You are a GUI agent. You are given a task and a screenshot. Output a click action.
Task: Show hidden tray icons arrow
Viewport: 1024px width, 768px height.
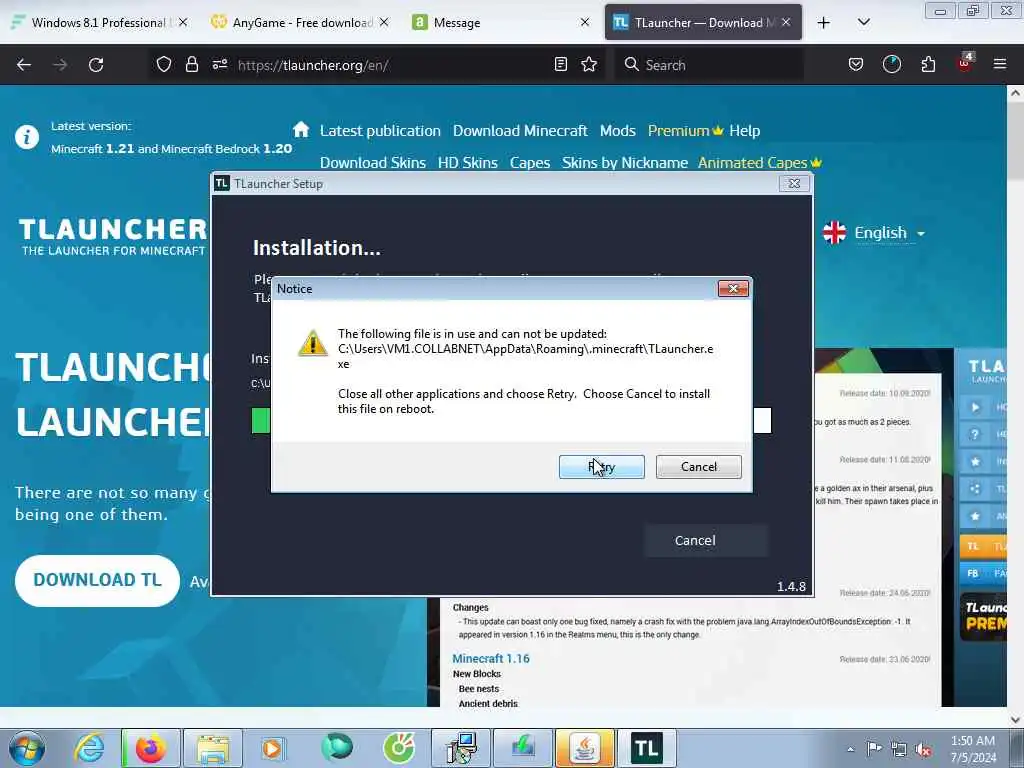[850, 749]
